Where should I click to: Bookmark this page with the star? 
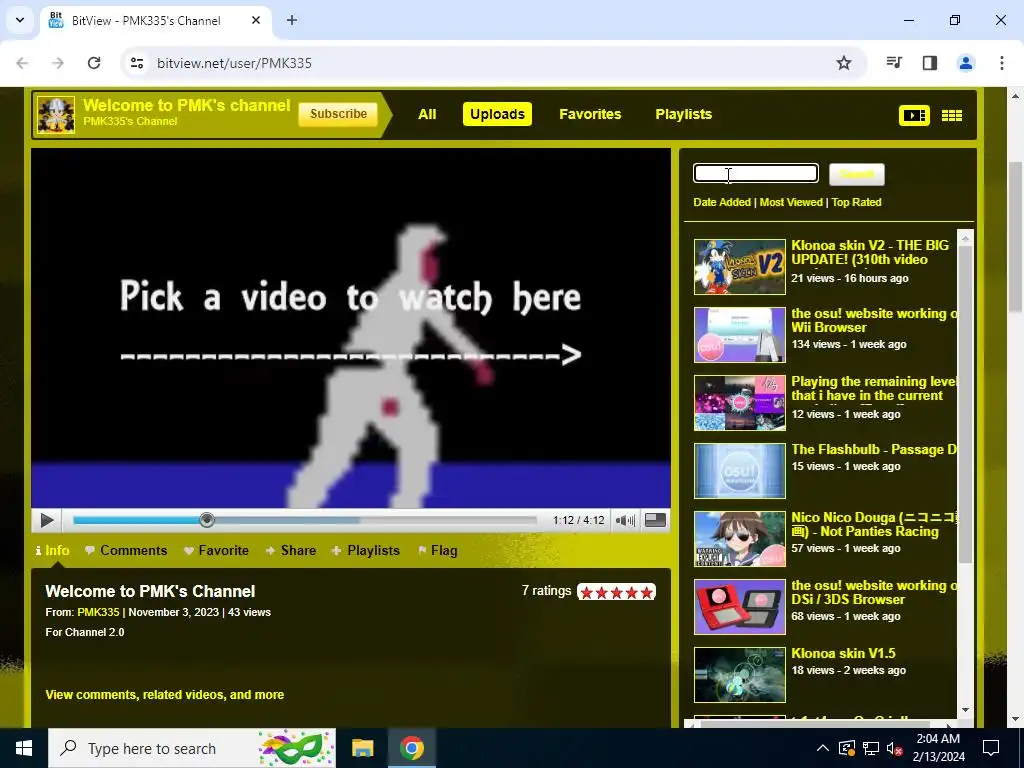[x=844, y=63]
